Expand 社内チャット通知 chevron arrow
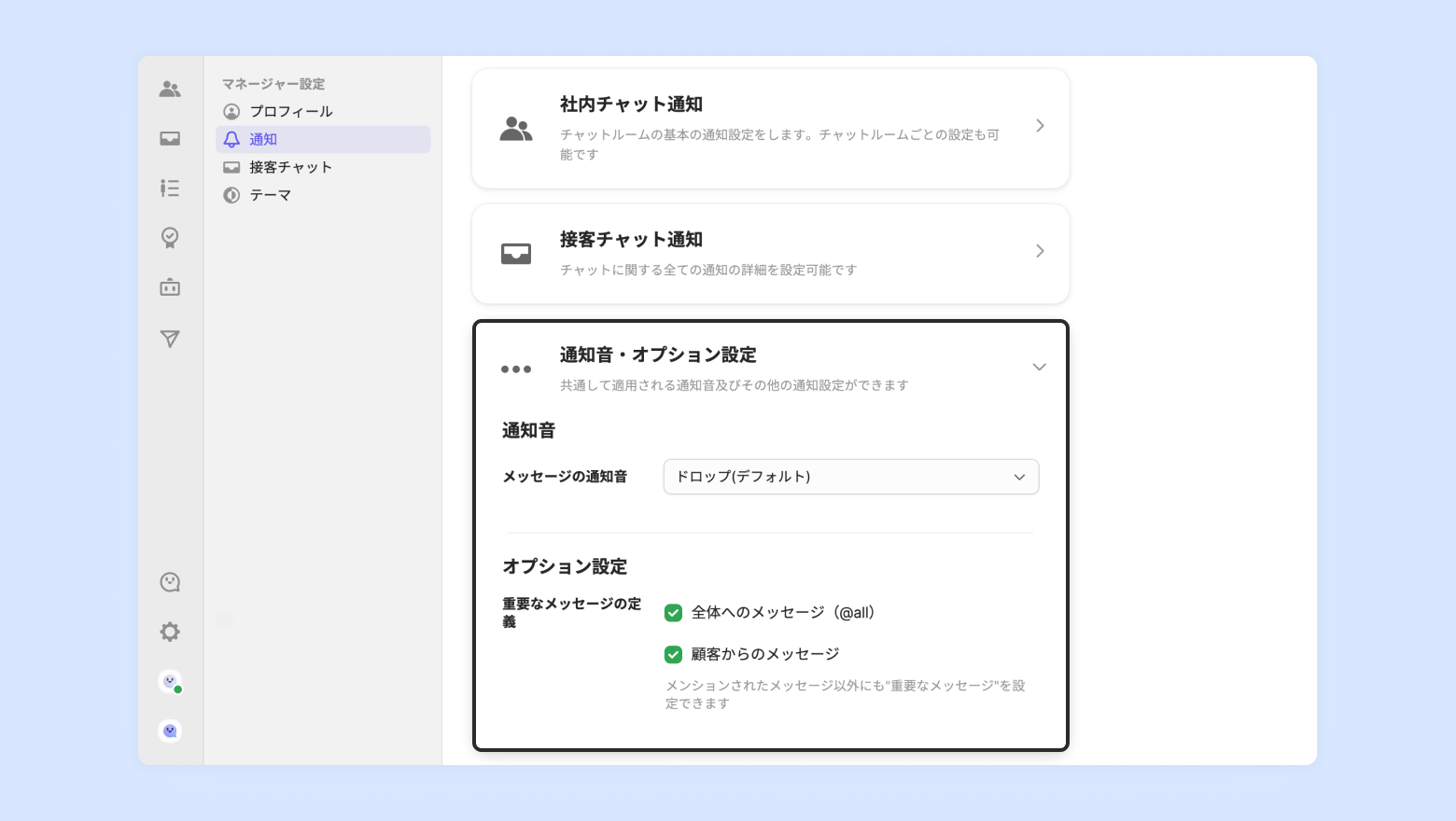 pos(1040,126)
